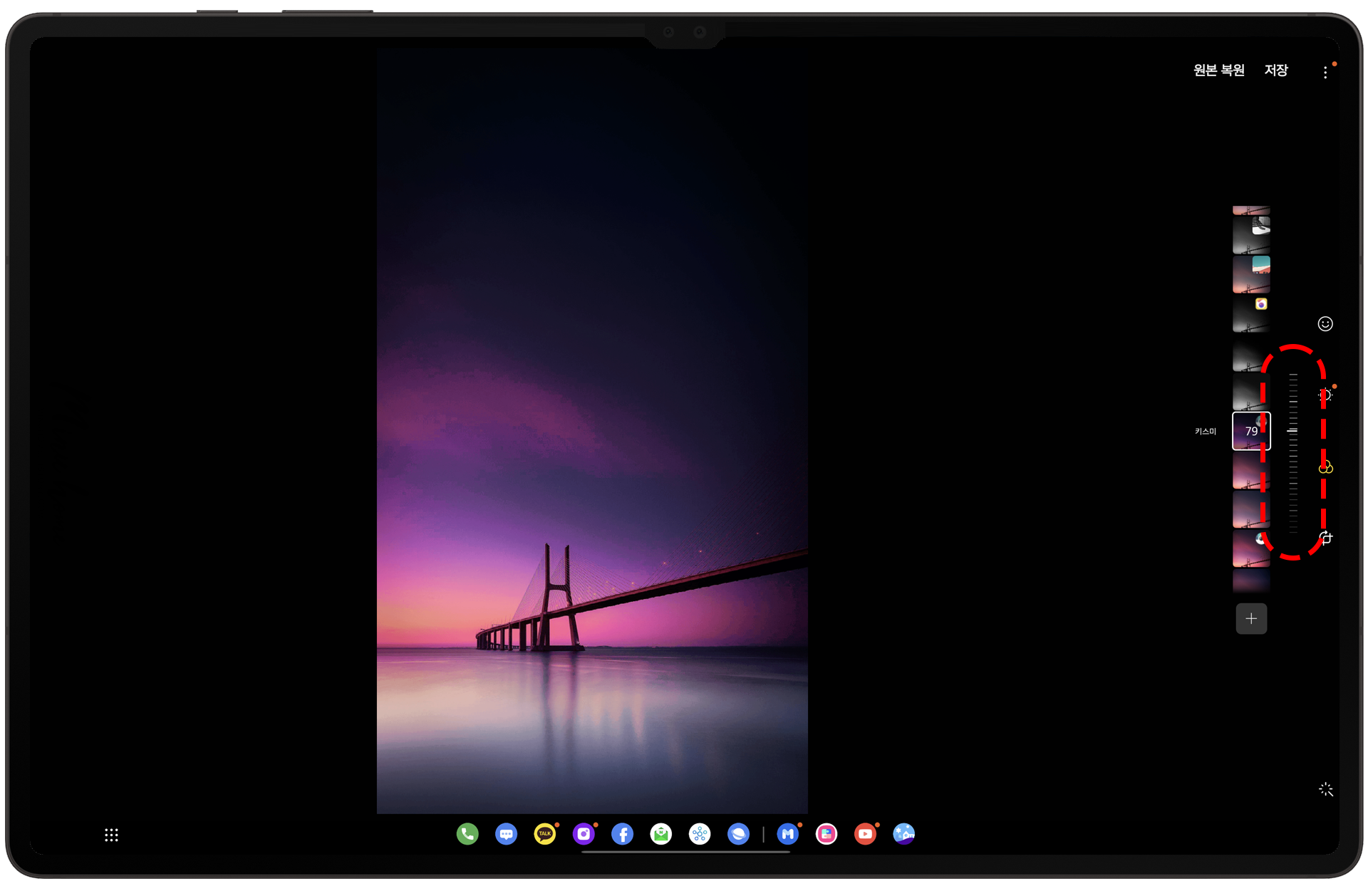Select the yellow filters icon
Image resolution: width=1368 pixels, height=896 pixels.
click(x=1325, y=467)
